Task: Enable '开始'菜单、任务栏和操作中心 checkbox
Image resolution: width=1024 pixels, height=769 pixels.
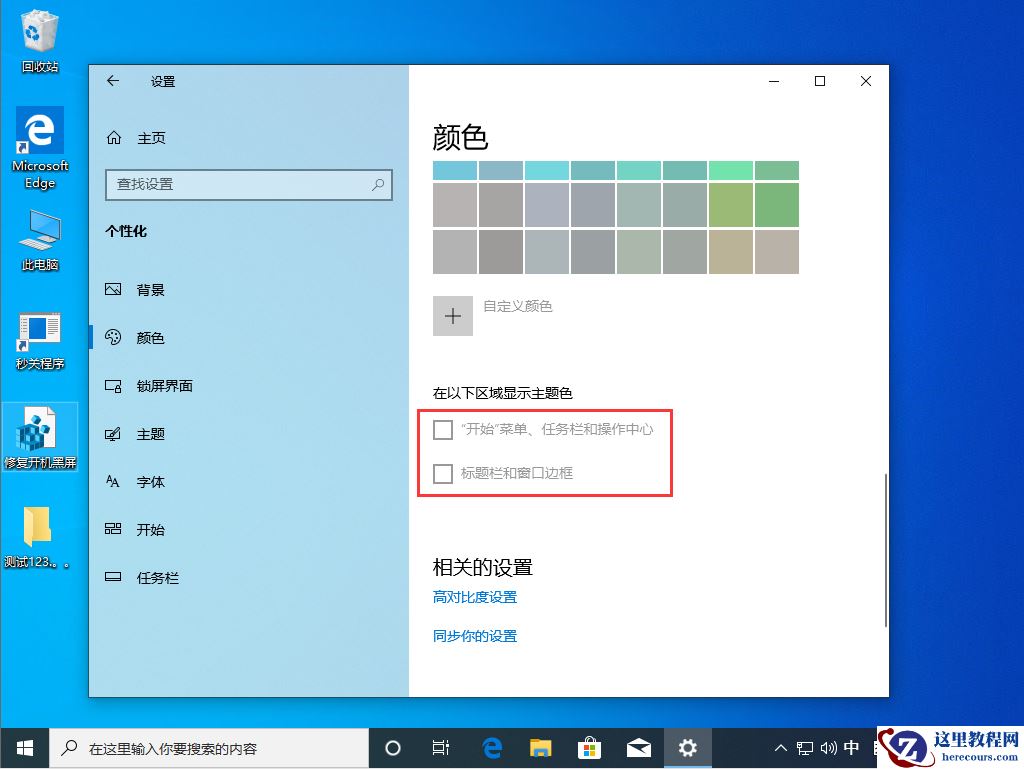Action: [443, 429]
